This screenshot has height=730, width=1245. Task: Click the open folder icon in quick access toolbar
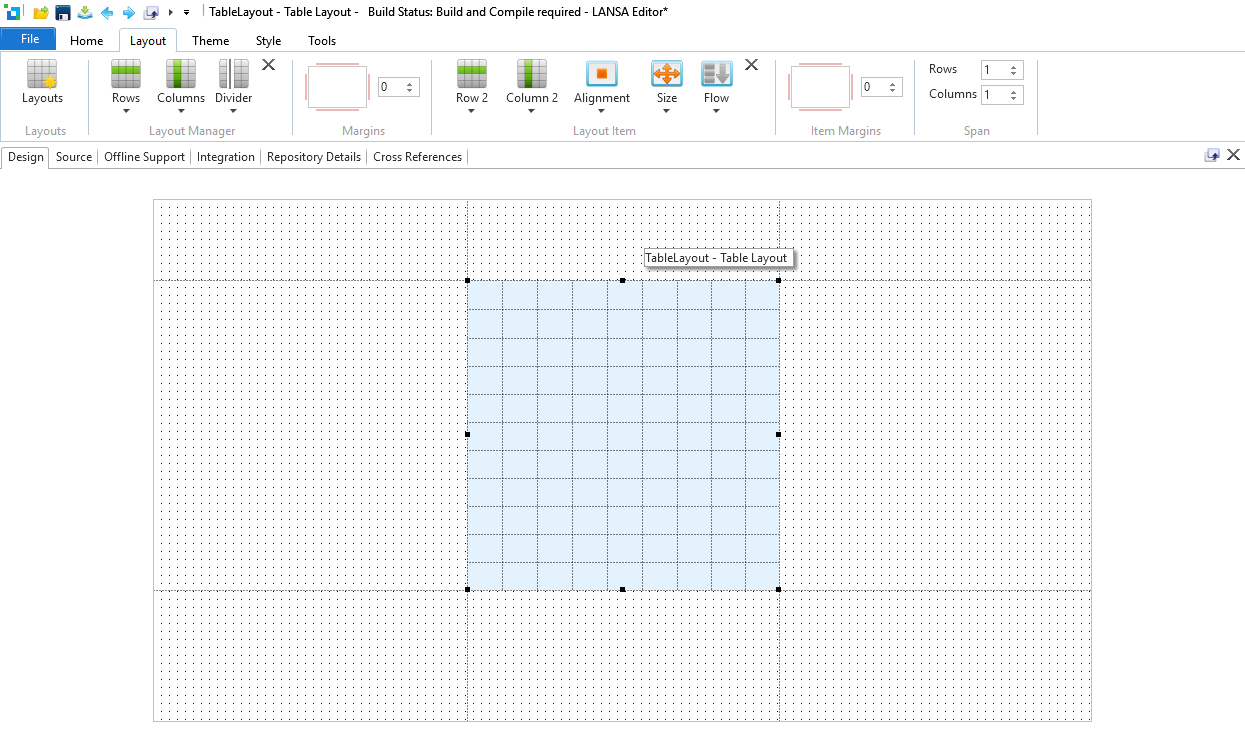coord(41,12)
